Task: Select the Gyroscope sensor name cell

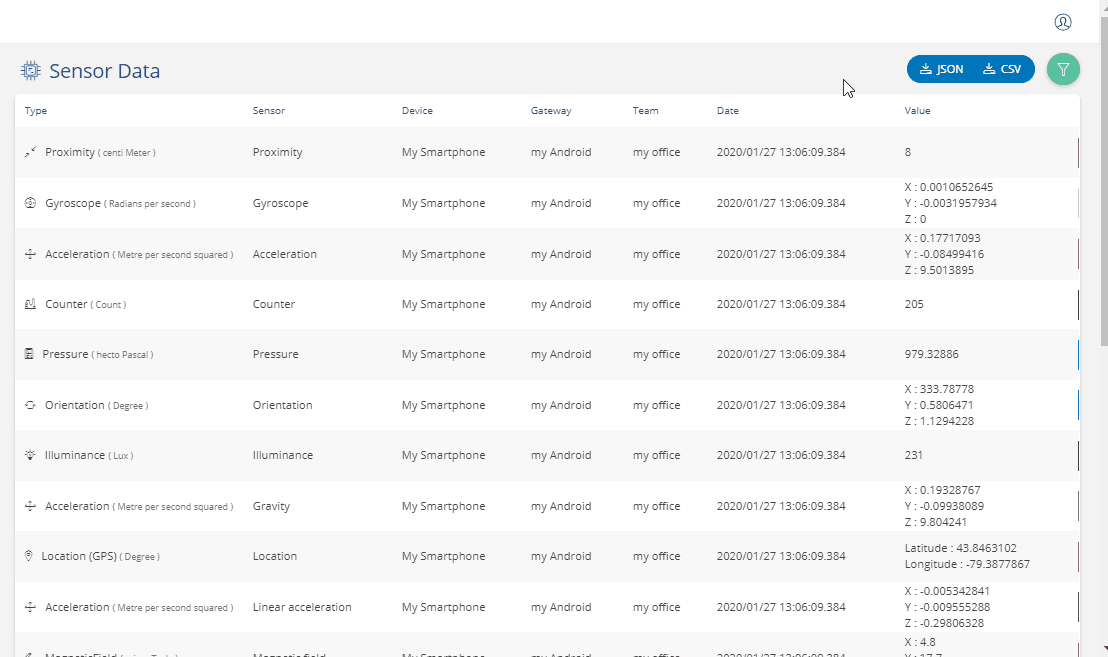Action: click(281, 203)
